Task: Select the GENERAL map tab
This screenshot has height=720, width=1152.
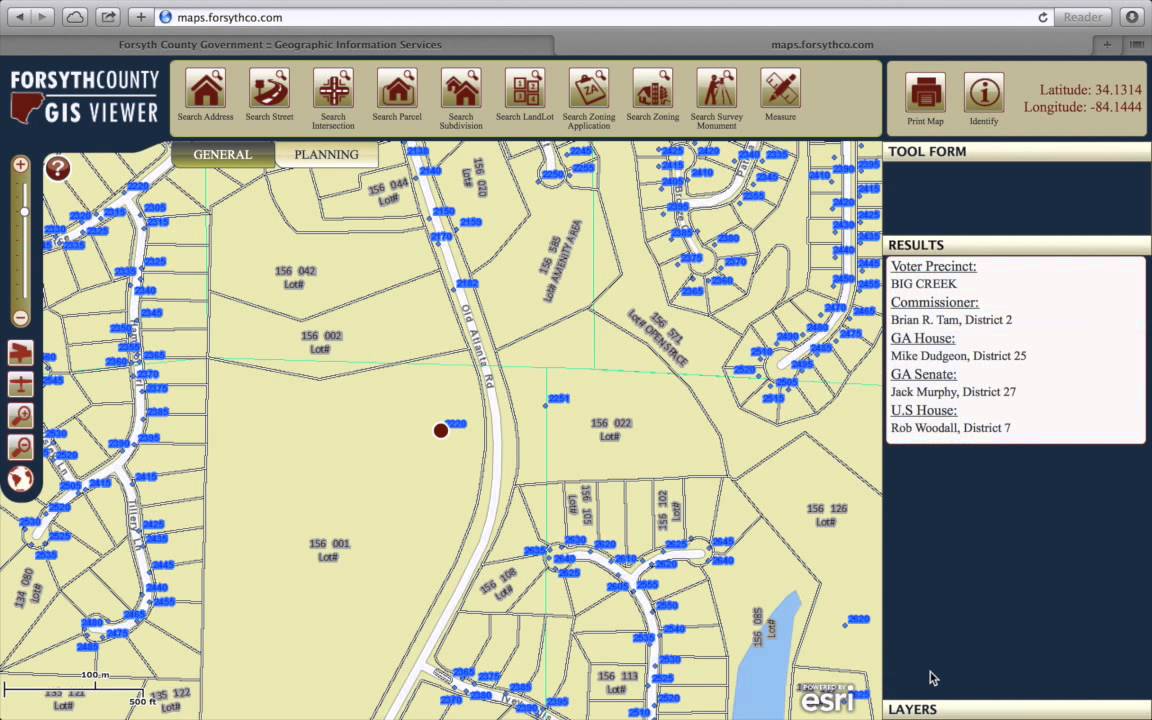Action: click(223, 154)
